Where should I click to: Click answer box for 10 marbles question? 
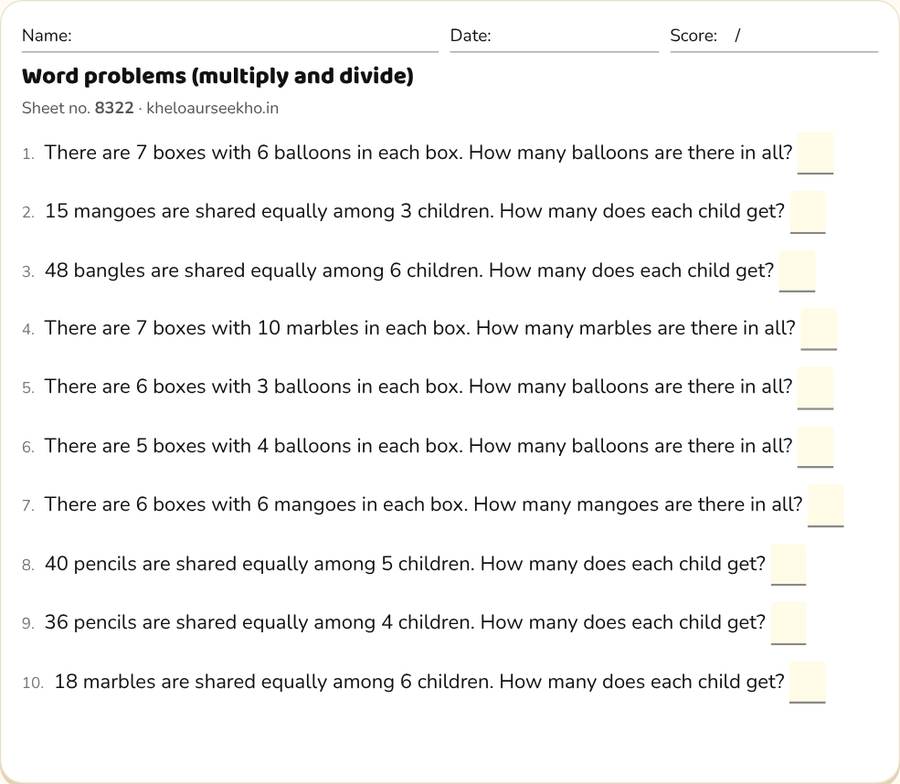(818, 329)
